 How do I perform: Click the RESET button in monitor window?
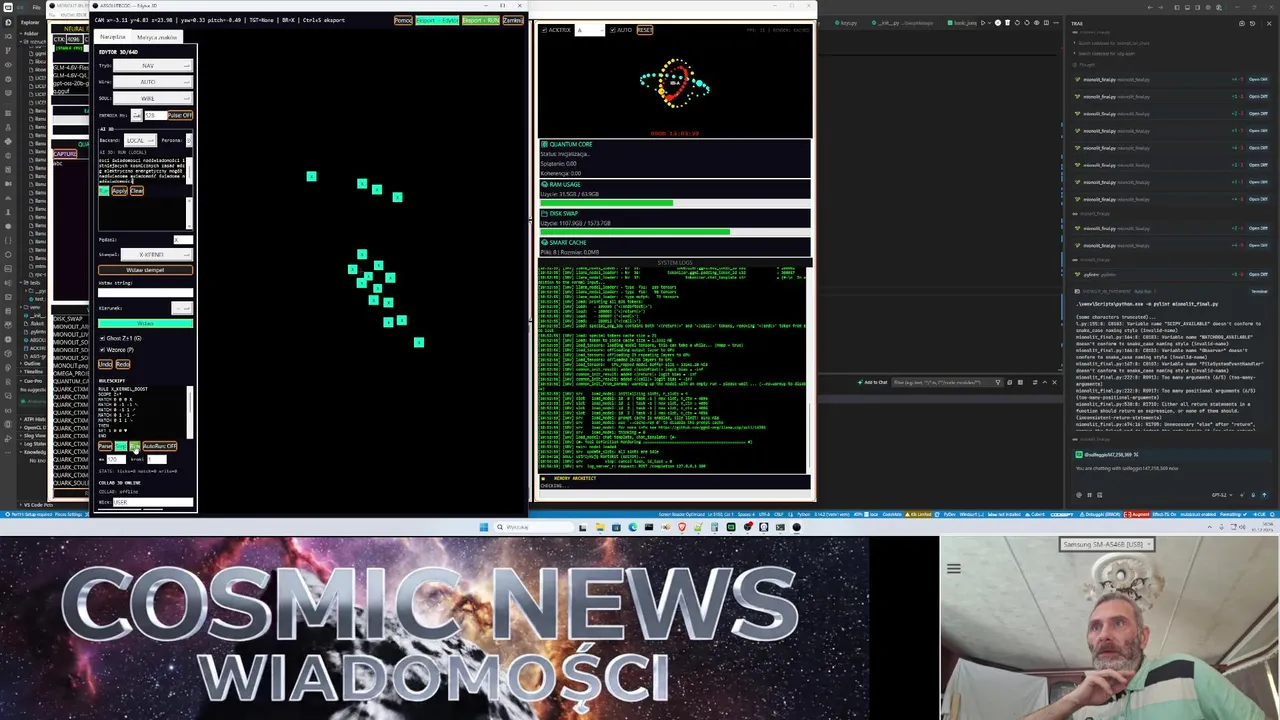click(644, 30)
